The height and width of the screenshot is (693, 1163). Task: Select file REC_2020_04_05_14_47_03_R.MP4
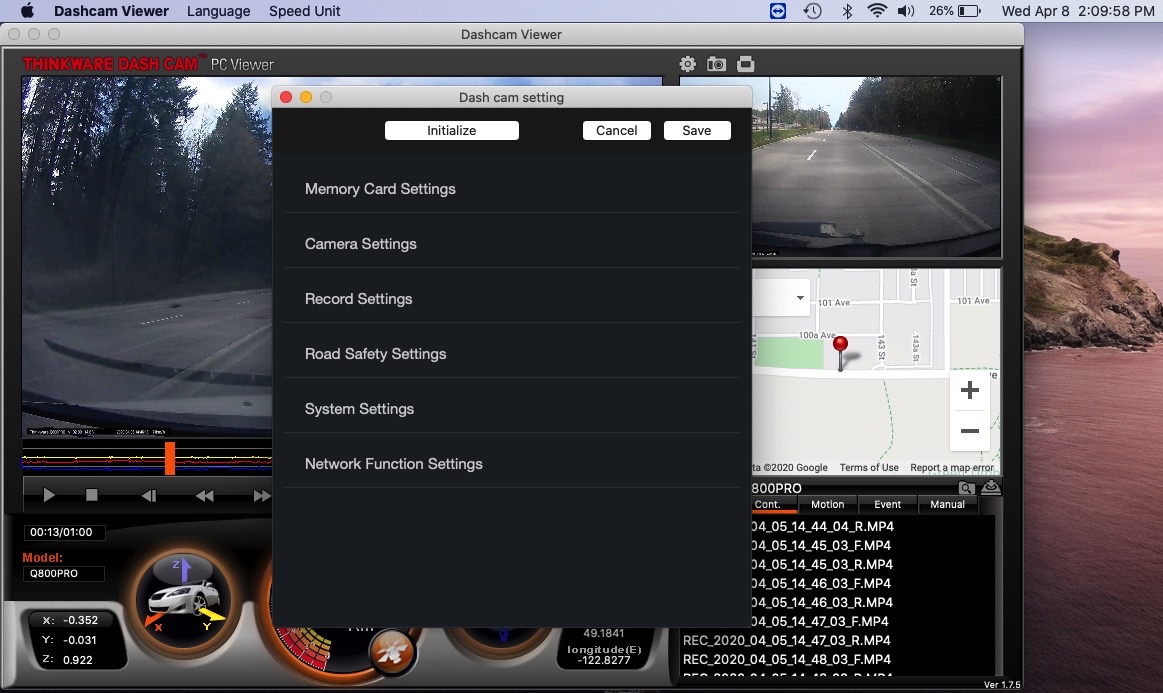(787, 640)
